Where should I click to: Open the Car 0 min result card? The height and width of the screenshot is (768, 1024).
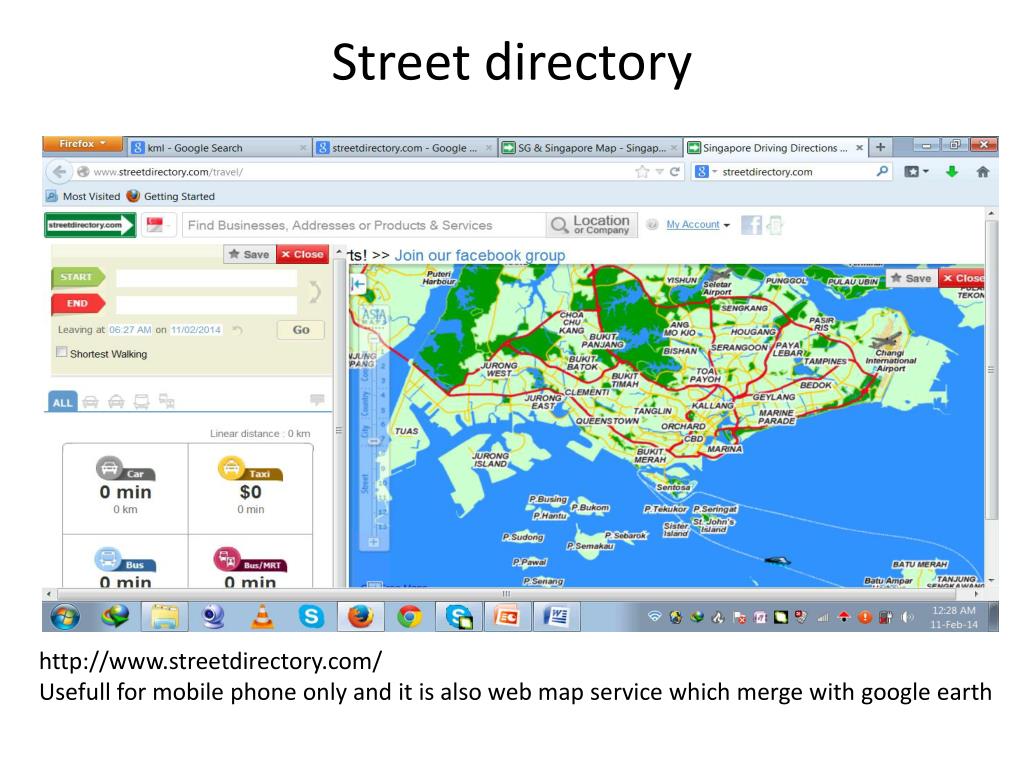pyautogui.click(x=125, y=488)
